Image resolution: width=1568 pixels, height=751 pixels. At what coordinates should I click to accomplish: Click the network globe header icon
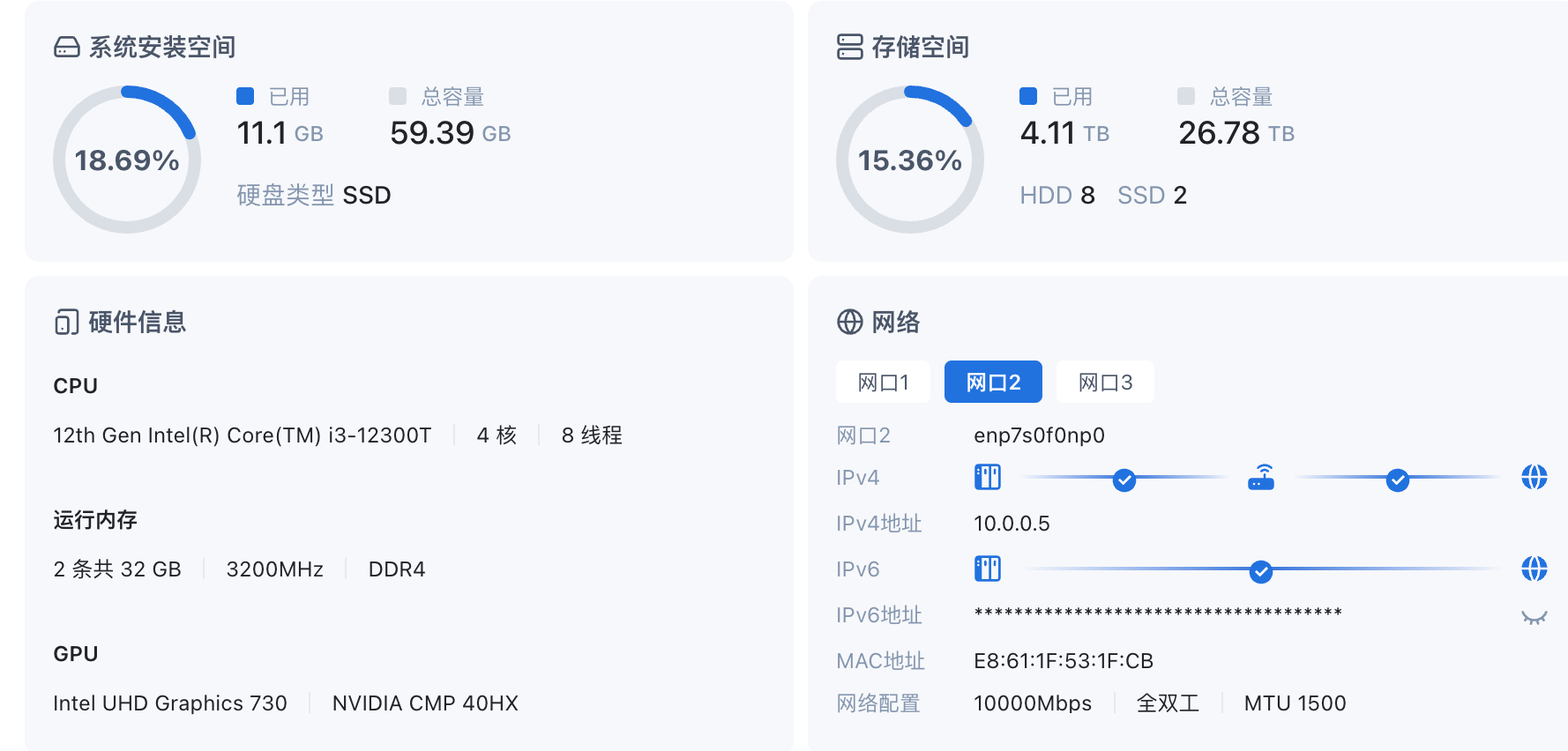[x=849, y=323]
